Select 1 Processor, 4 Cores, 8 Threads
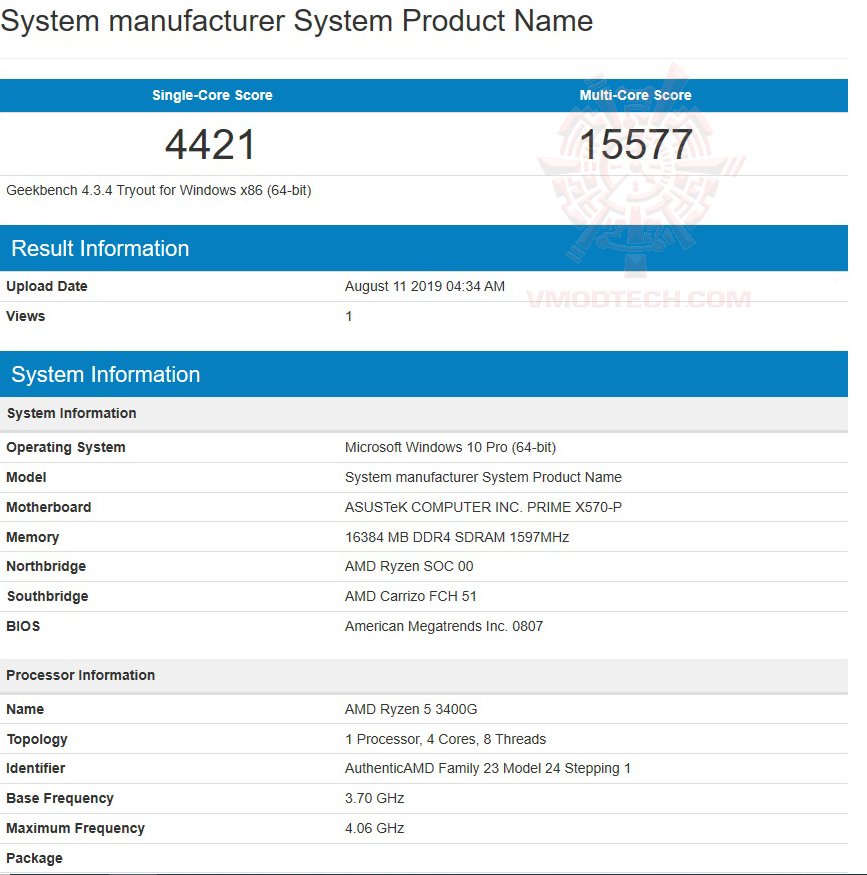The width and height of the screenshot is (867, 875). pyautogui.click(x=445, y=740)
